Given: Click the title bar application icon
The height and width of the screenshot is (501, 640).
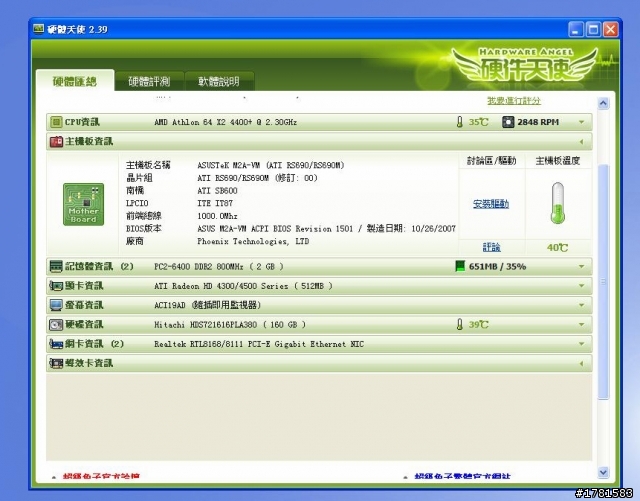Looking at the screenshot, I should 39,29.
